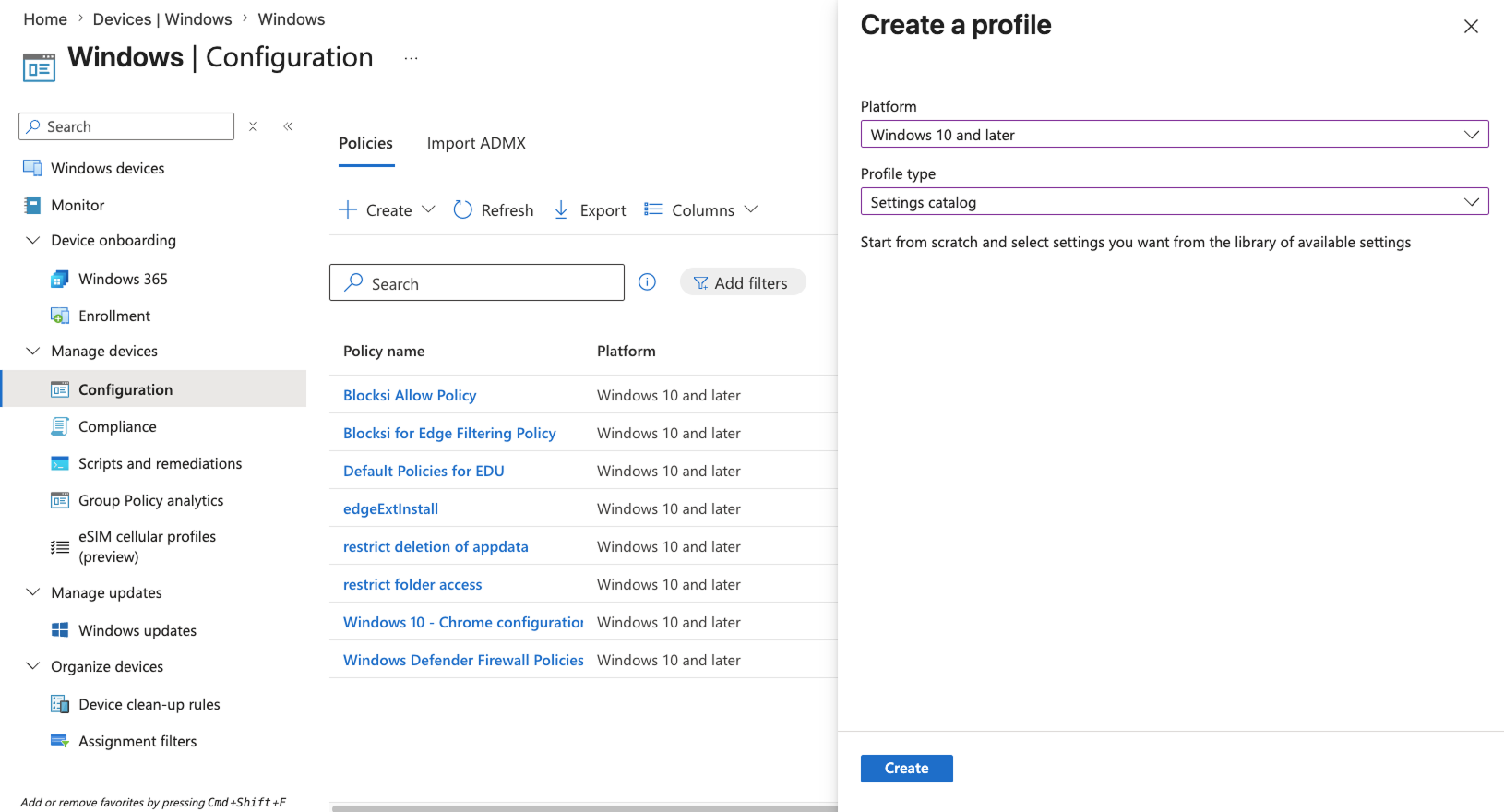Viewport: 1504px width, 812px height.
Task: Open the ellipsis menu beside page title
Action: [x=412, y=58]
